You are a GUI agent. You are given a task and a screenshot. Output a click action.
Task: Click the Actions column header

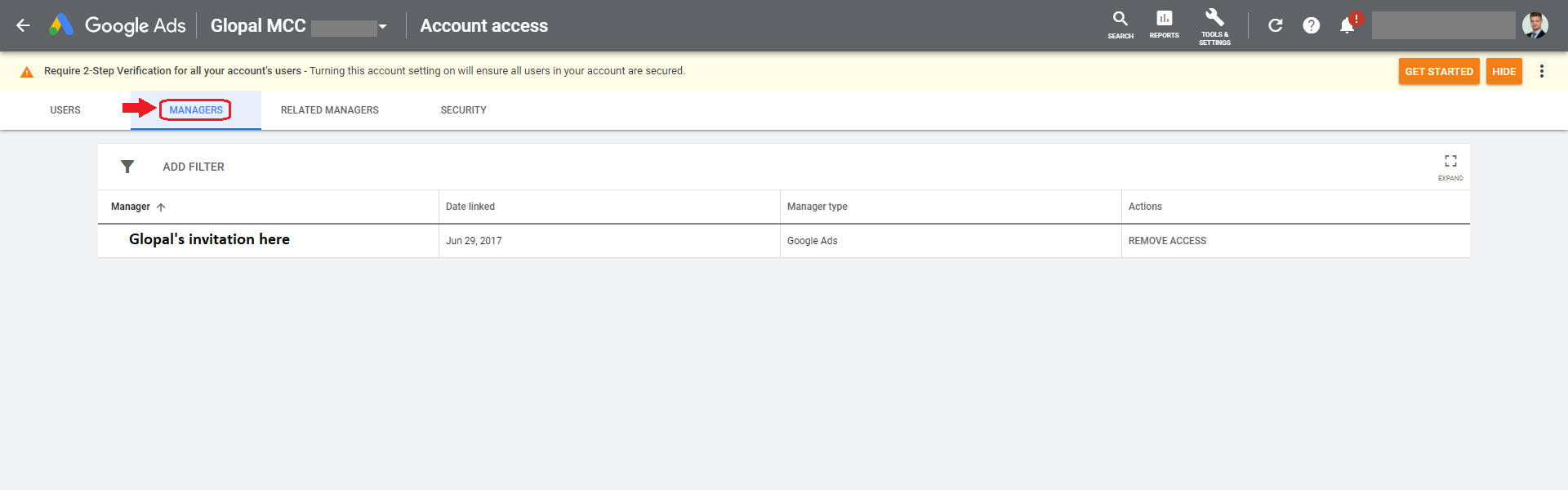[x=1145, y=207]
